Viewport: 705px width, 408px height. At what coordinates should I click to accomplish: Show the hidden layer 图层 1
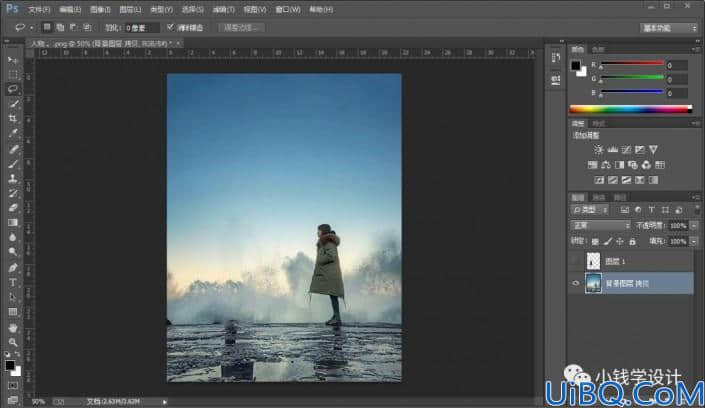[576, 261]
